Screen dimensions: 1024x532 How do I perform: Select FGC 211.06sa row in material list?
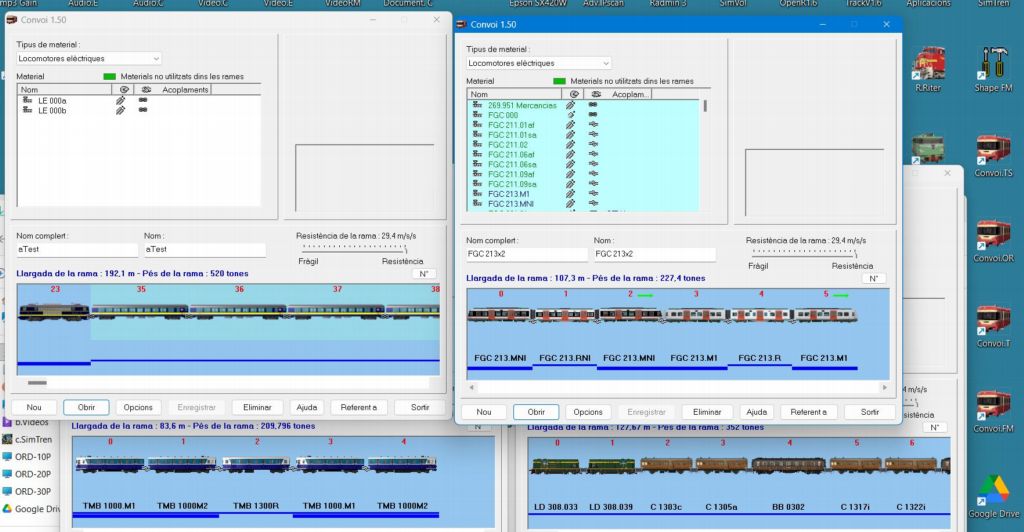[585, 164]
